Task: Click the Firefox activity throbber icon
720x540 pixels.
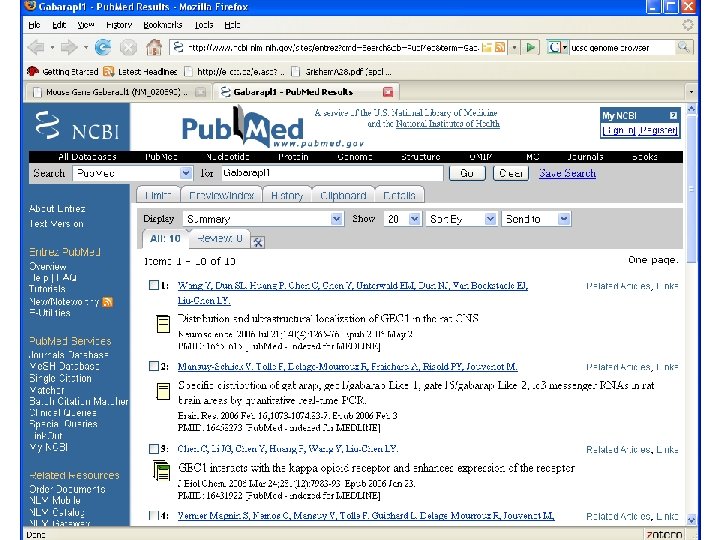Action: 687,25
